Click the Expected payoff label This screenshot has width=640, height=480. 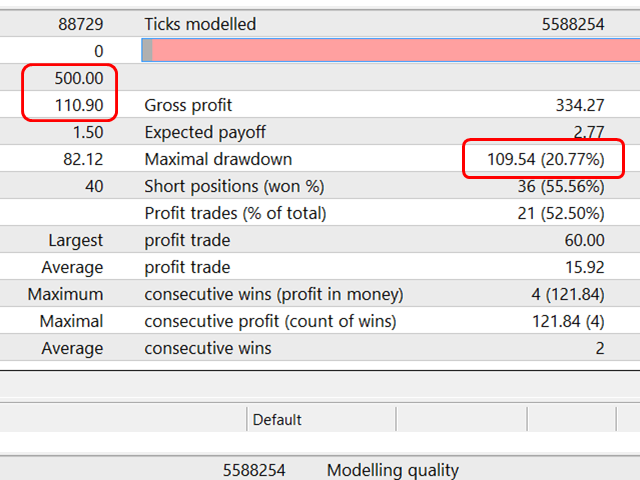[205, 132]
